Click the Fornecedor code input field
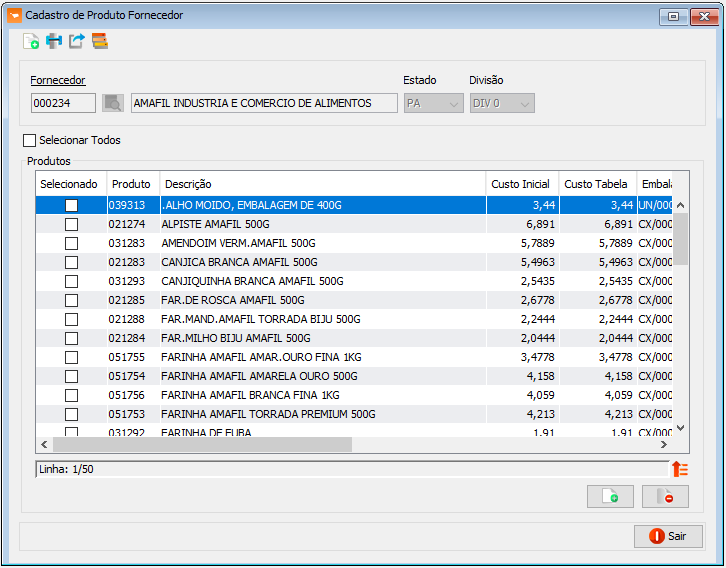 tap(63, 103)
